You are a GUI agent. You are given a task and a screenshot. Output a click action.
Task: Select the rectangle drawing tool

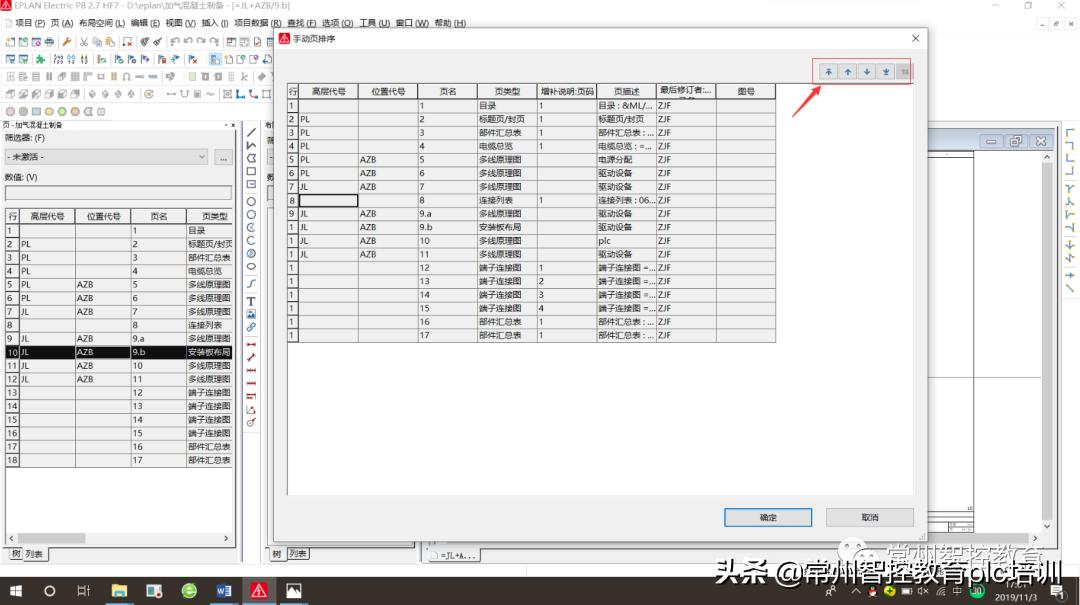coord(251,171)
